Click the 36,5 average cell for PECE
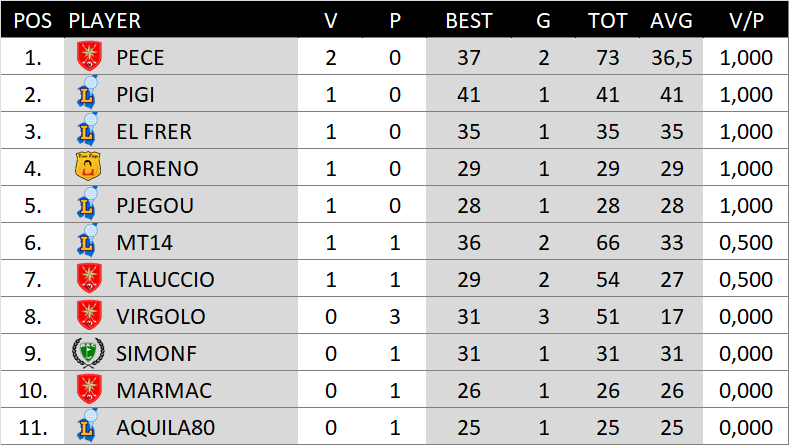The height and width of the screenshot is (445, 789). (x=670, y=58)
